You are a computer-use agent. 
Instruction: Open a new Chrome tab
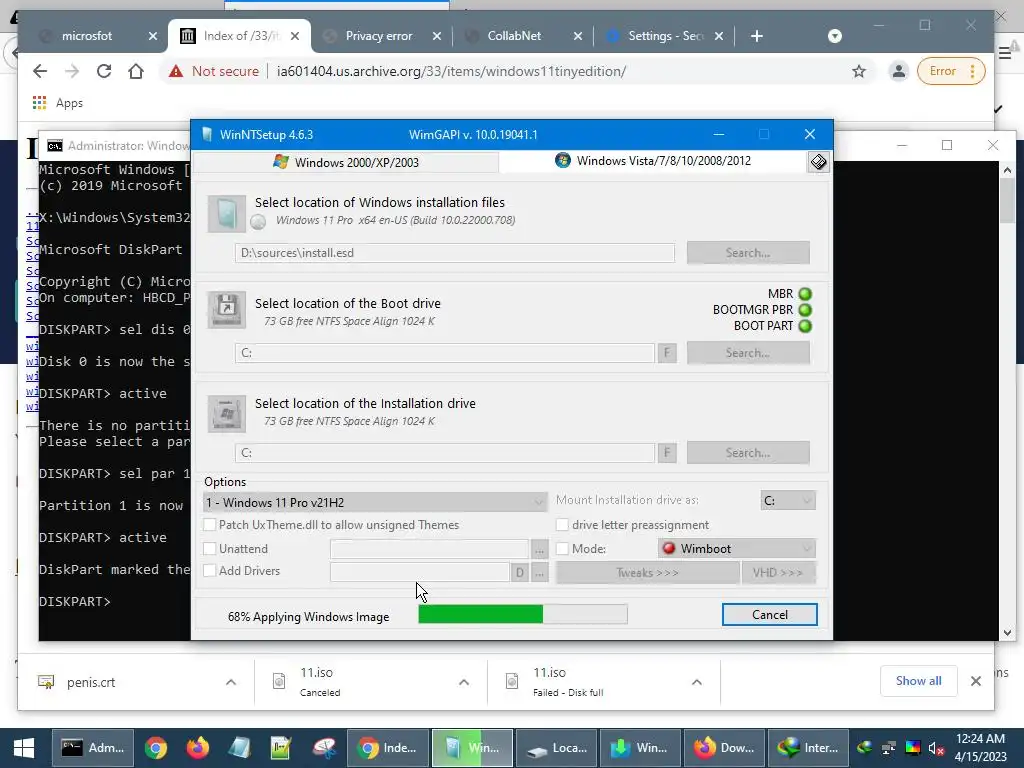pyautogui.click(x=757, y=36)
